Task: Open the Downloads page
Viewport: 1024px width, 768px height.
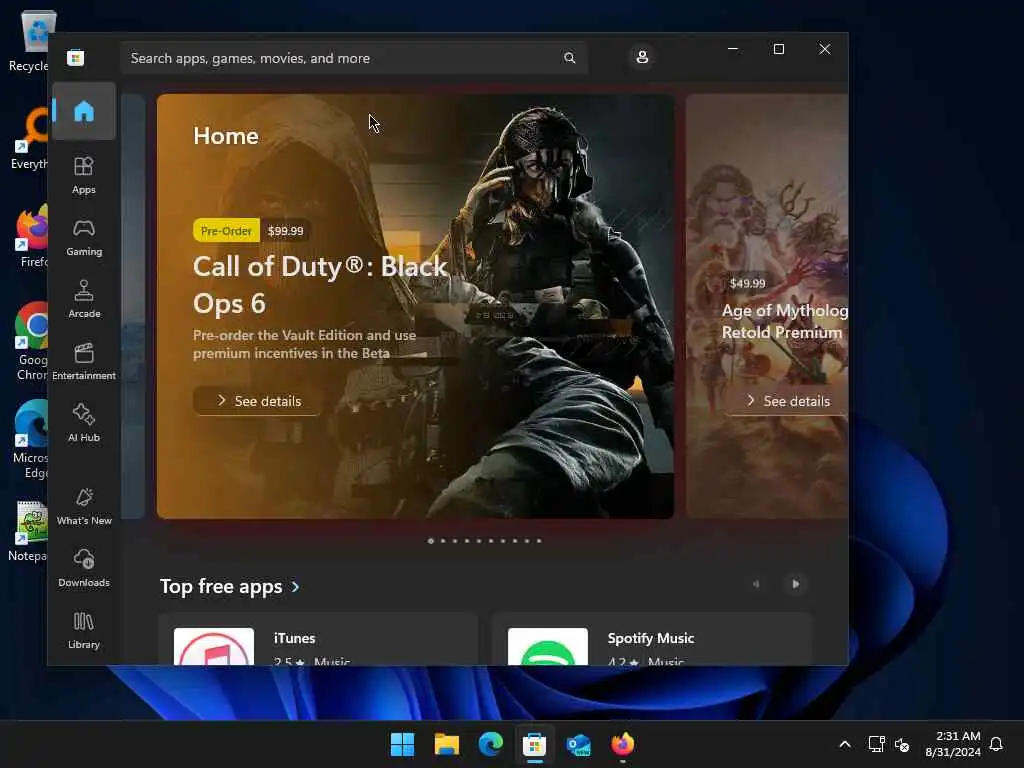Action: click(x=84, y=568)
